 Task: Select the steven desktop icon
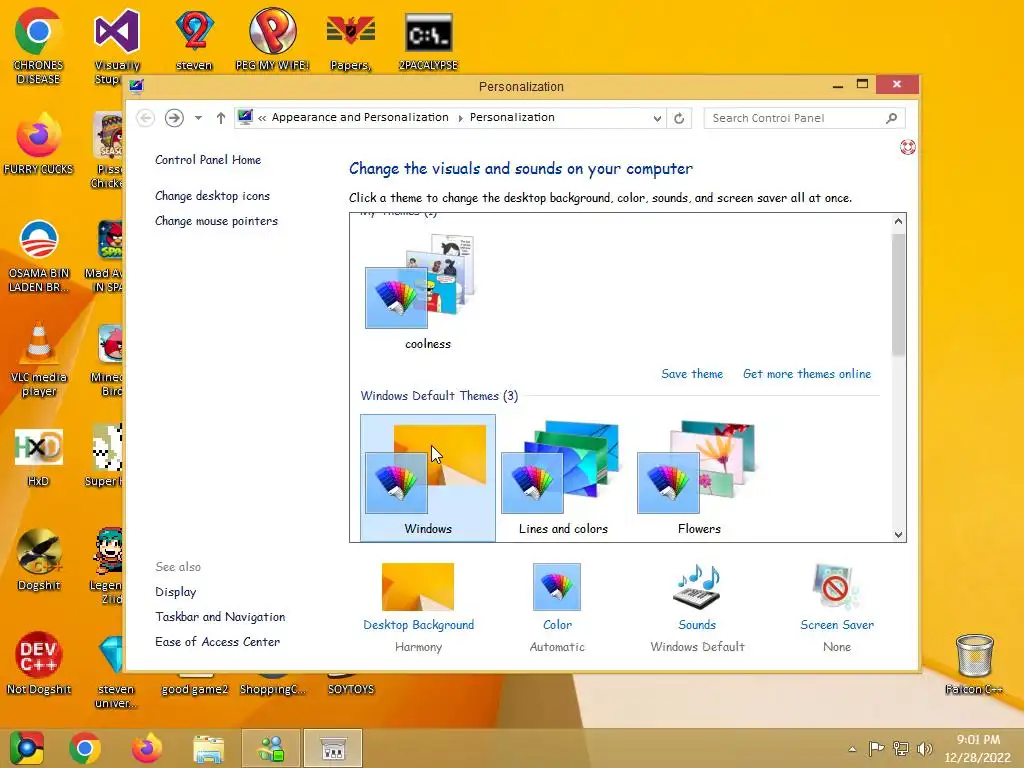(194, 39)
